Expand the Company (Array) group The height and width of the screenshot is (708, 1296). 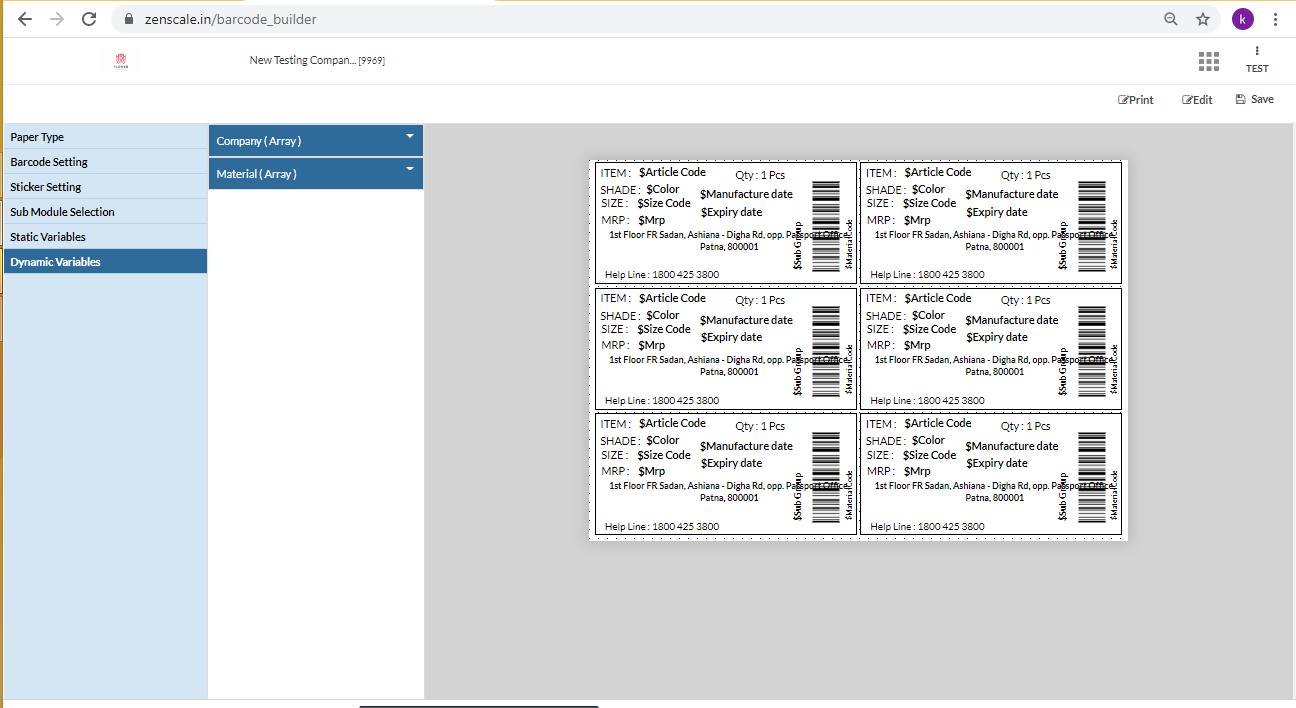[x=315, y=141]
